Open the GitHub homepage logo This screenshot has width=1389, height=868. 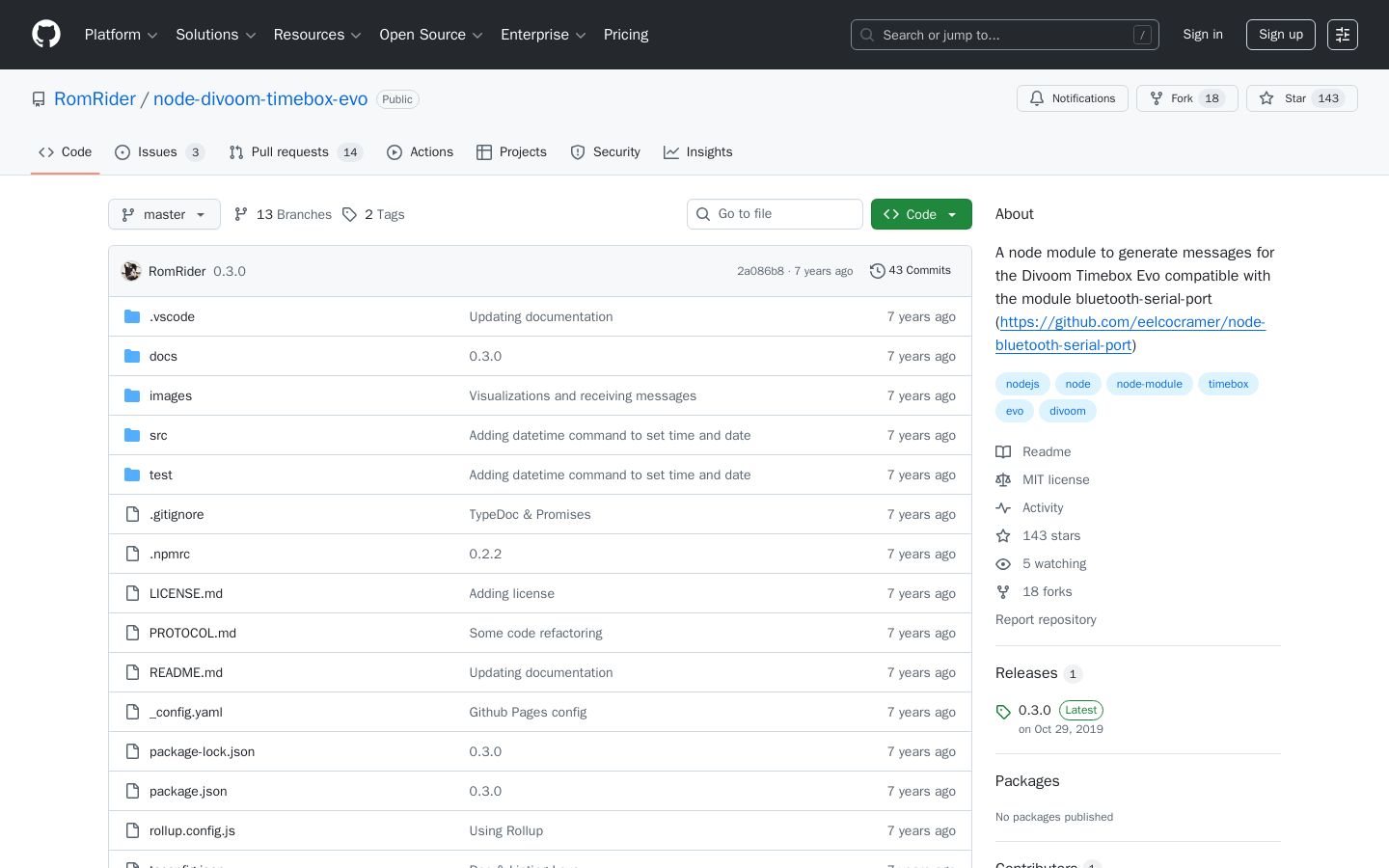pos(46,35)
